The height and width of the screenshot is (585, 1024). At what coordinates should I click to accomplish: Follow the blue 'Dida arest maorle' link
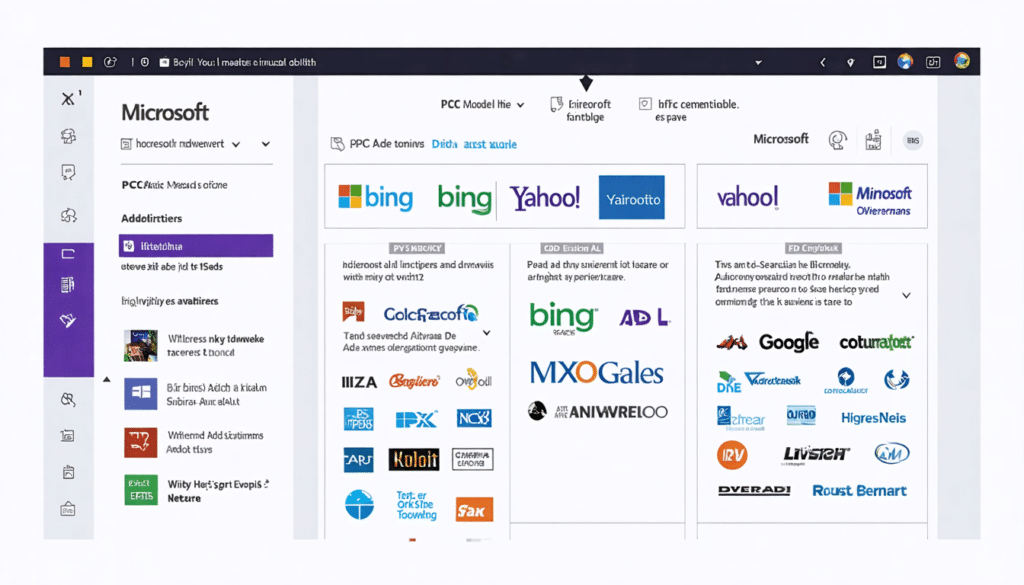[x=474, y=144]
